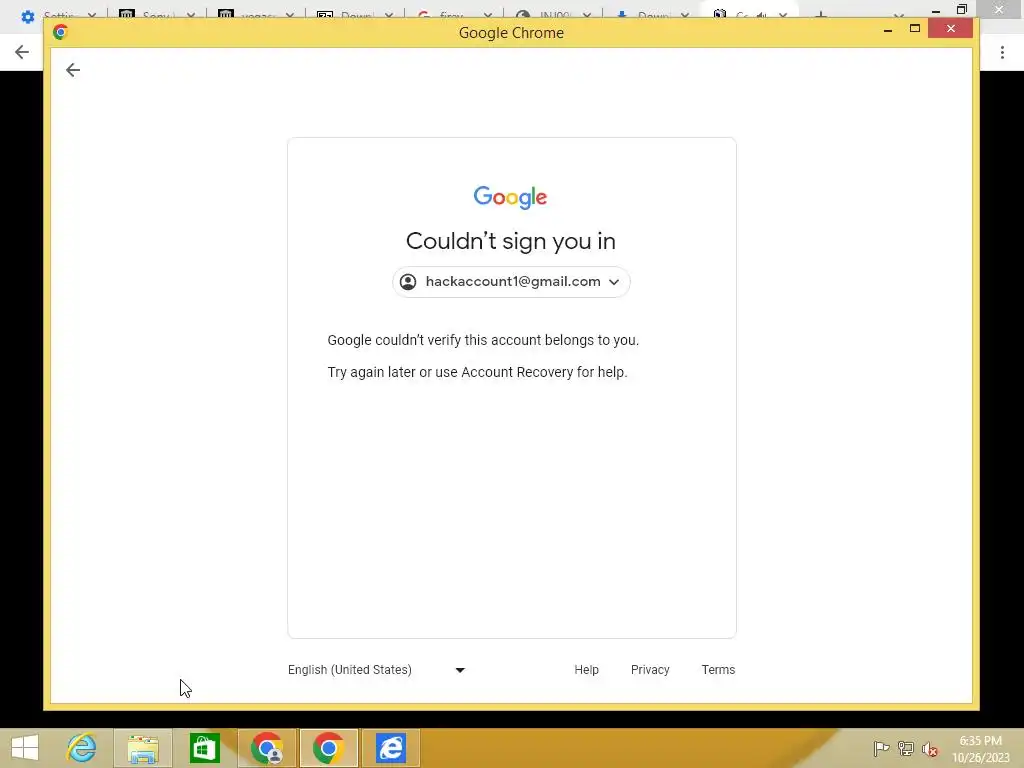Click the Privacy link
Screen dimensions: 1024x768
(x=650, y=669)
